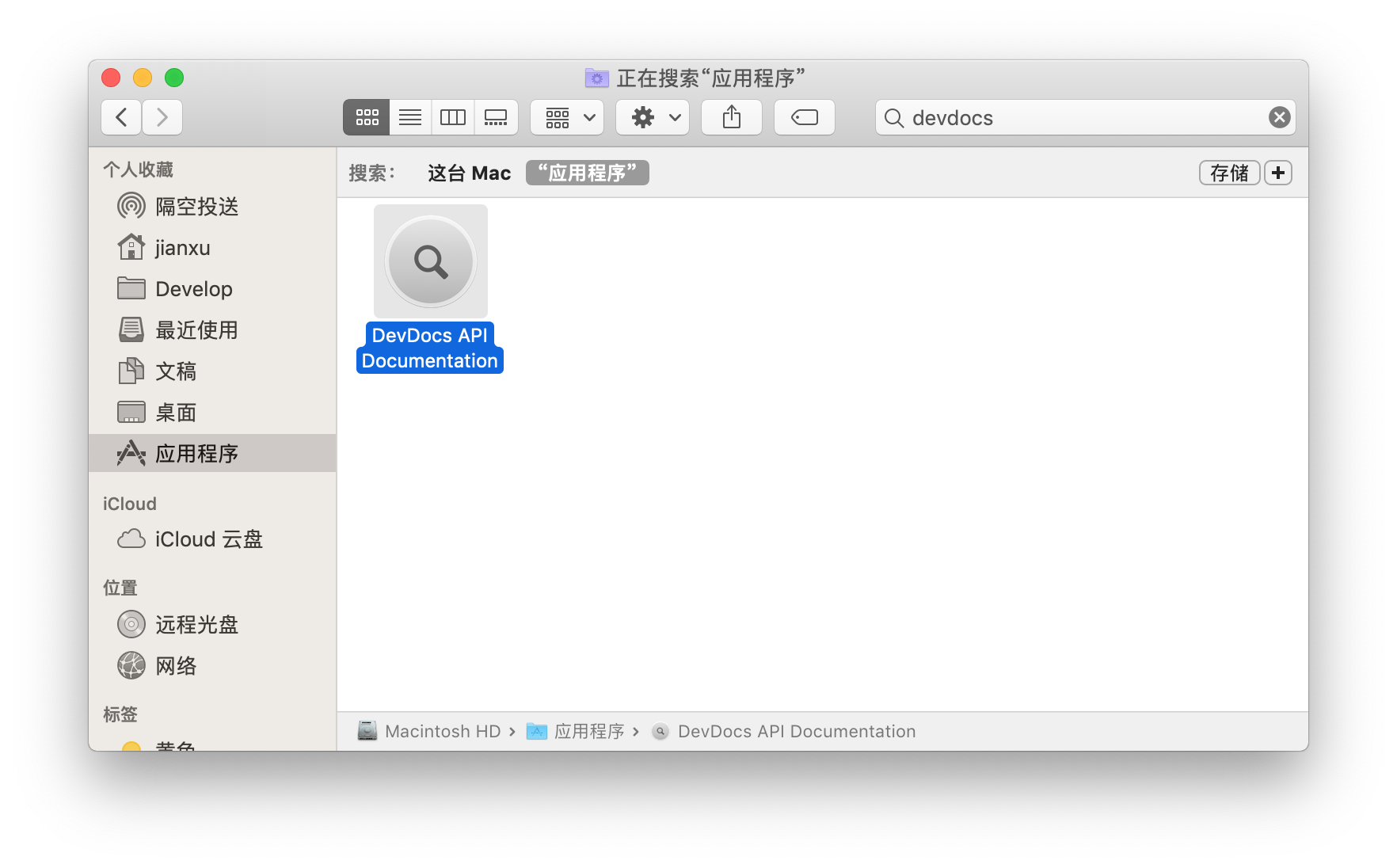Clear the devdocs search text
Screen dimensions: 1397x868
pos(1279,117)
